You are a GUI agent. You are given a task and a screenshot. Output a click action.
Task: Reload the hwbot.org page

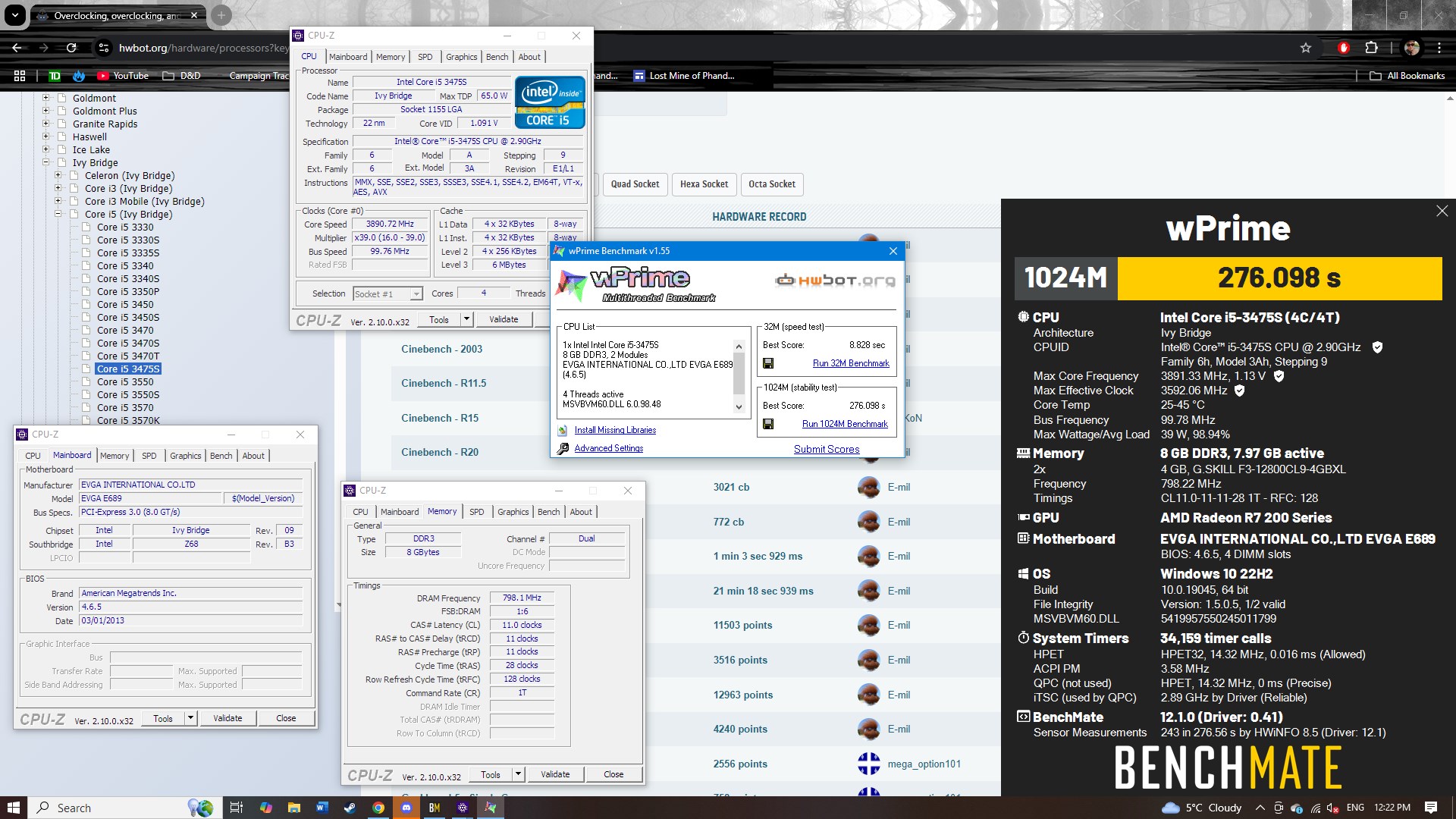tap(71, 48)
